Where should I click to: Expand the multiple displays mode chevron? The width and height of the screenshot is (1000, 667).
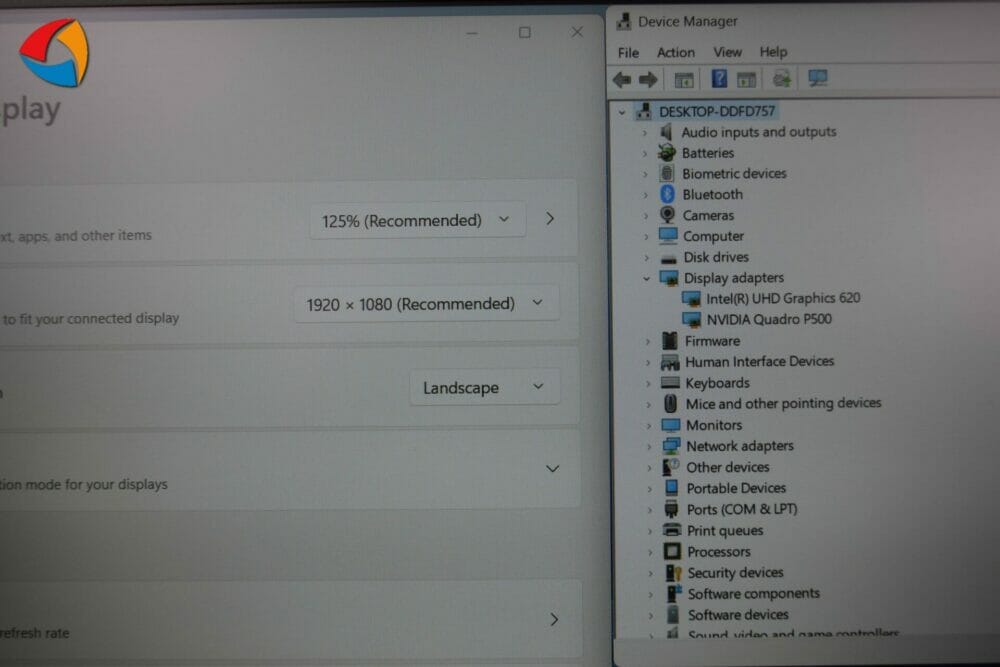[552, 469]
